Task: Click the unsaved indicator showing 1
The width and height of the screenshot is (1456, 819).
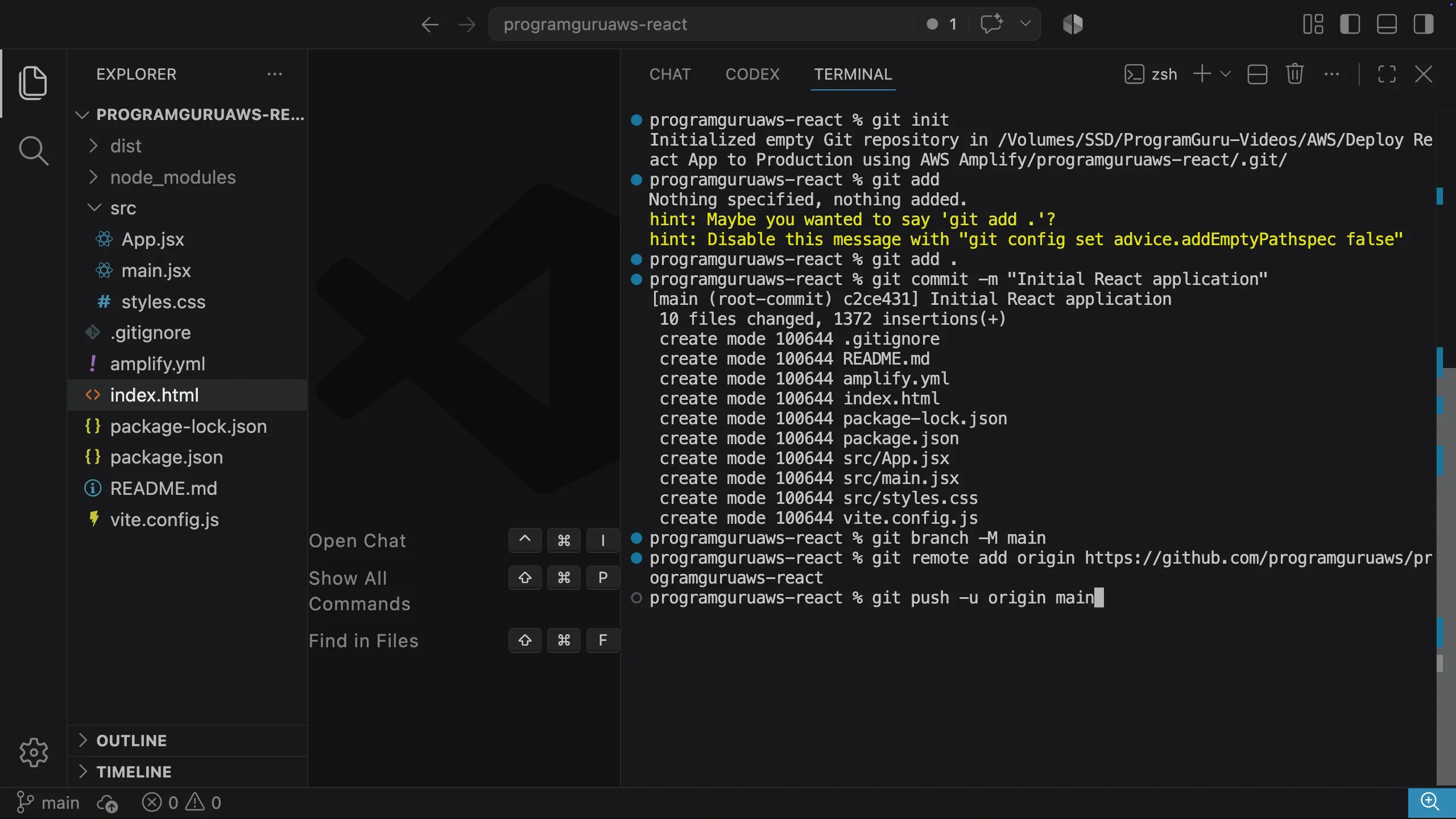Action: point(942,24)
